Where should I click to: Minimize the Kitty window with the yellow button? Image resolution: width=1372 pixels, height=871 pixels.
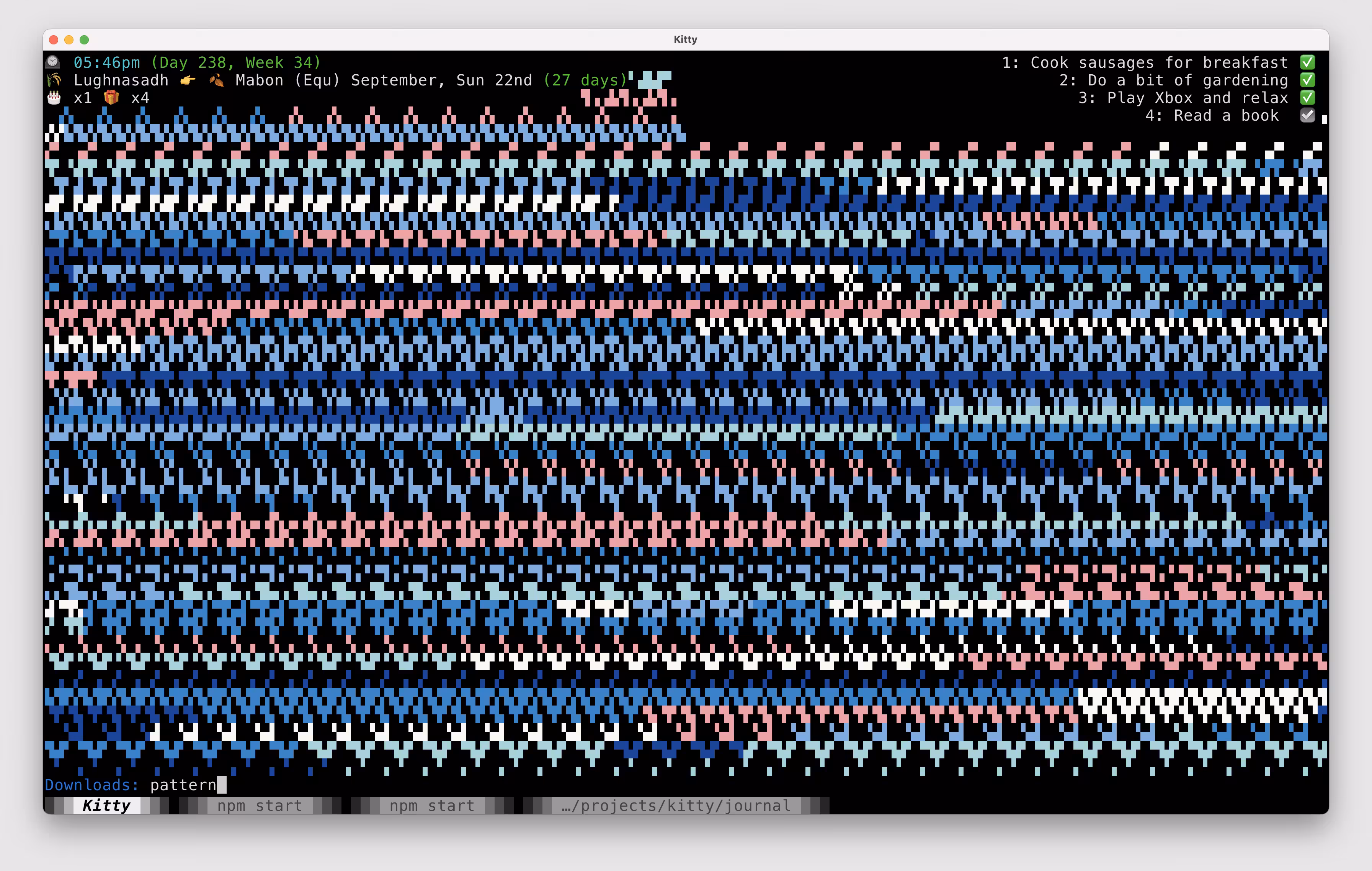(69, 39)
